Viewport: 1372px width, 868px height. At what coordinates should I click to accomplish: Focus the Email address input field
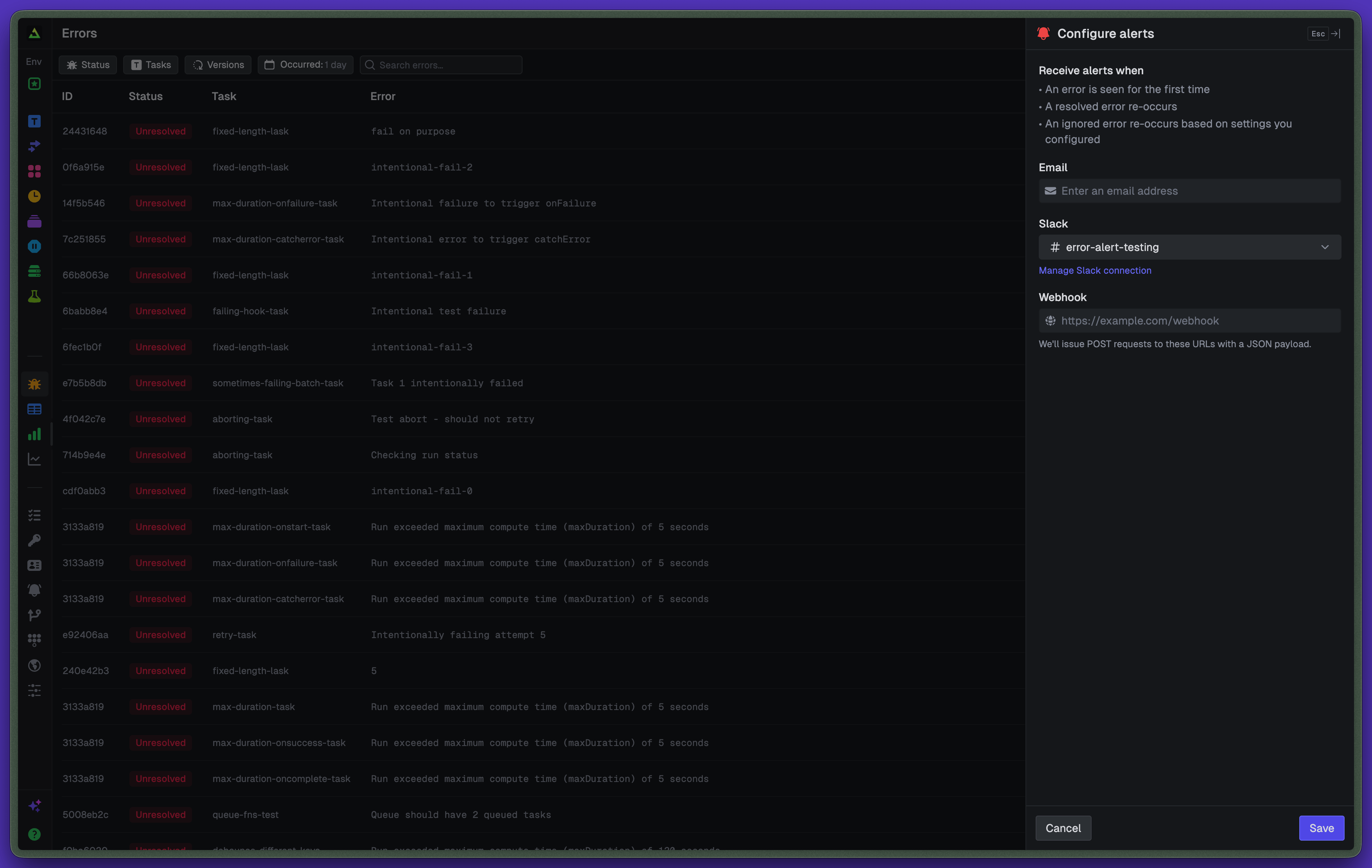[1190, 191]
